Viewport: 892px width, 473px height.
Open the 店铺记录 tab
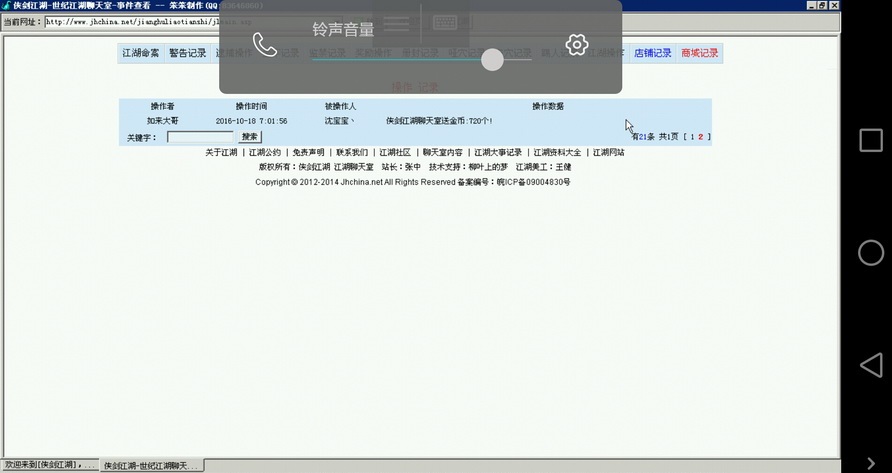coord(653,53)
